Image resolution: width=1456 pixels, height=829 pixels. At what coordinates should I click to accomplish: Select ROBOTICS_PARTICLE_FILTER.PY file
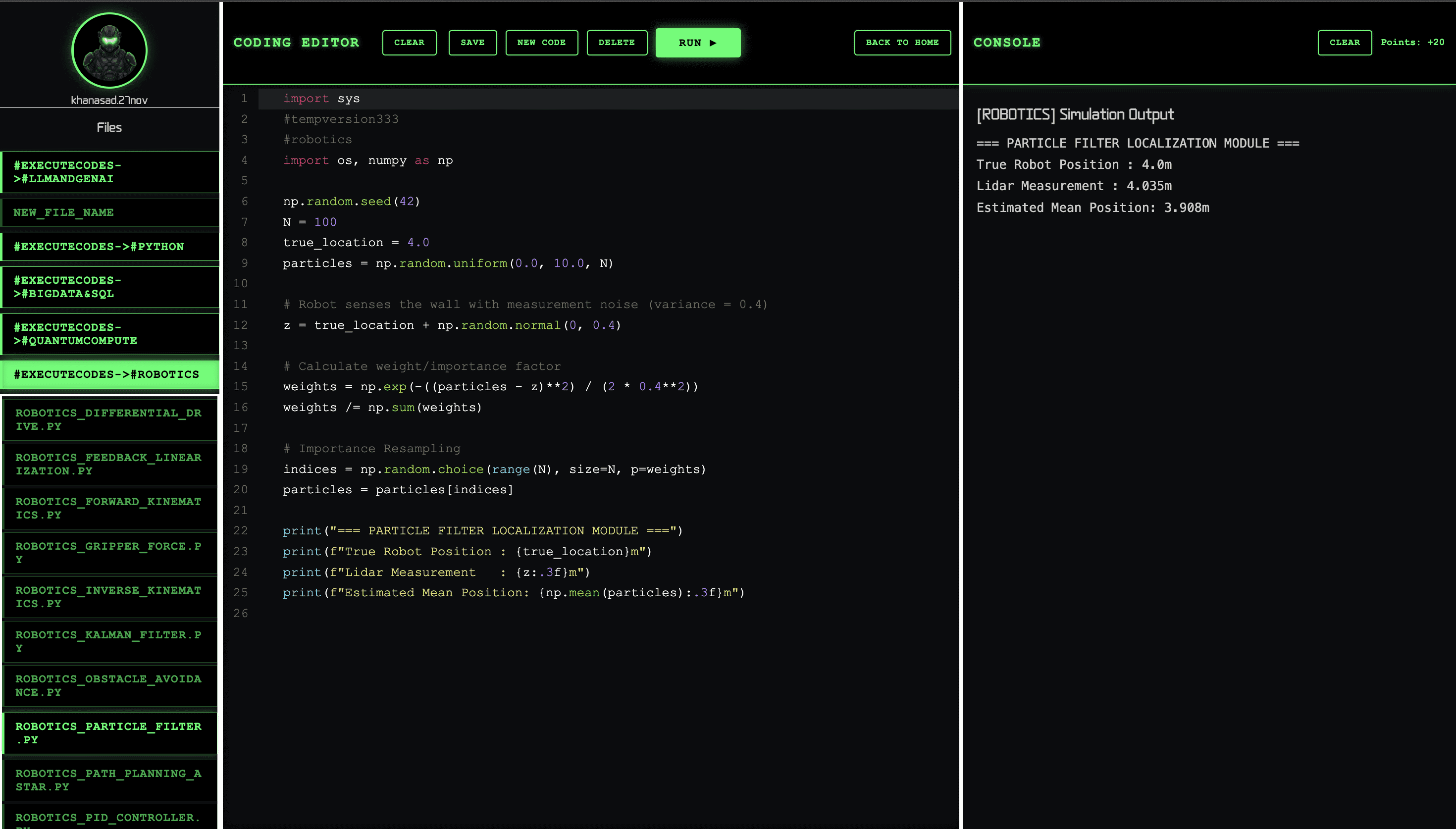coord(110,733)
